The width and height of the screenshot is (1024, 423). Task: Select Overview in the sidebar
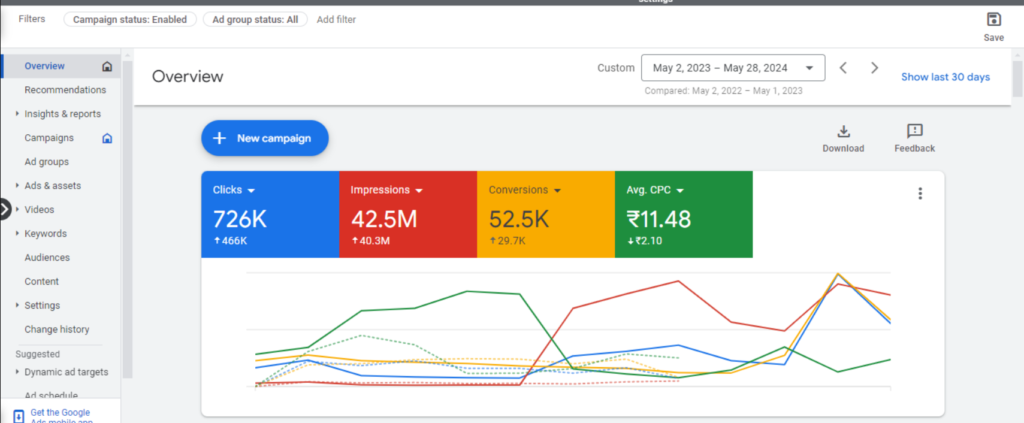click(x=44, y=66)
